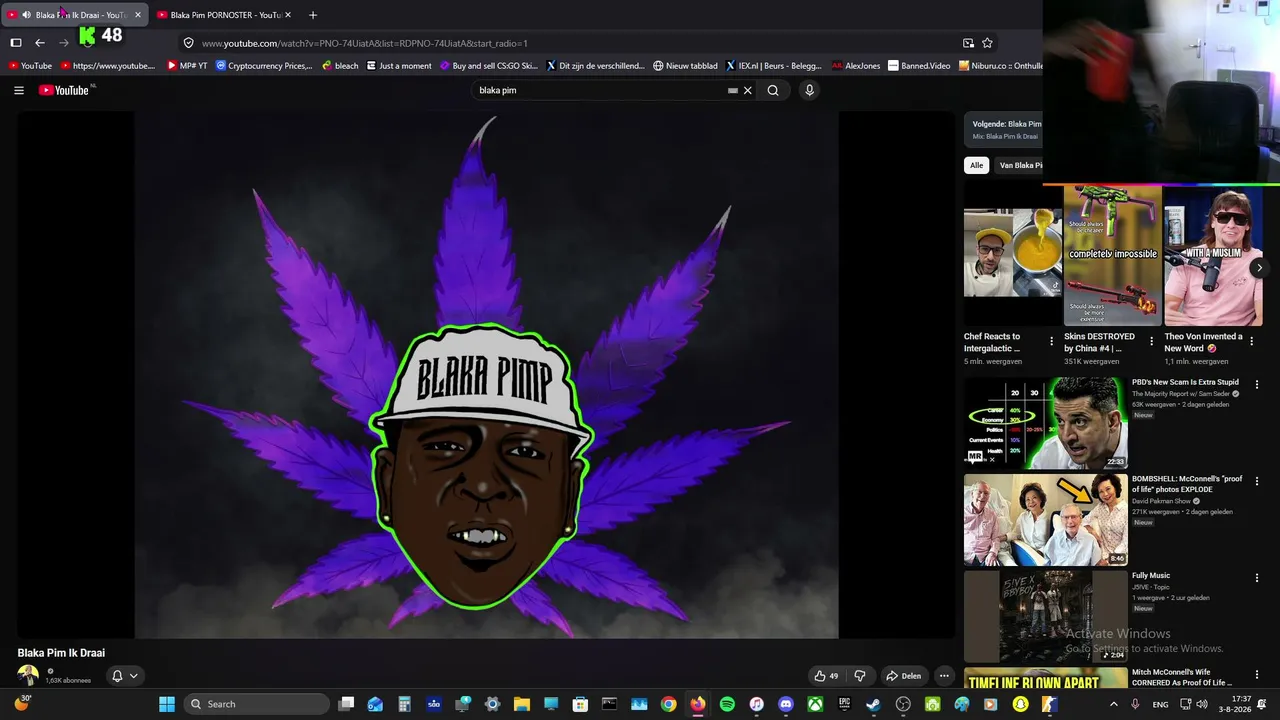Open Spotify from the taskbar

click(x=727, y=704)
